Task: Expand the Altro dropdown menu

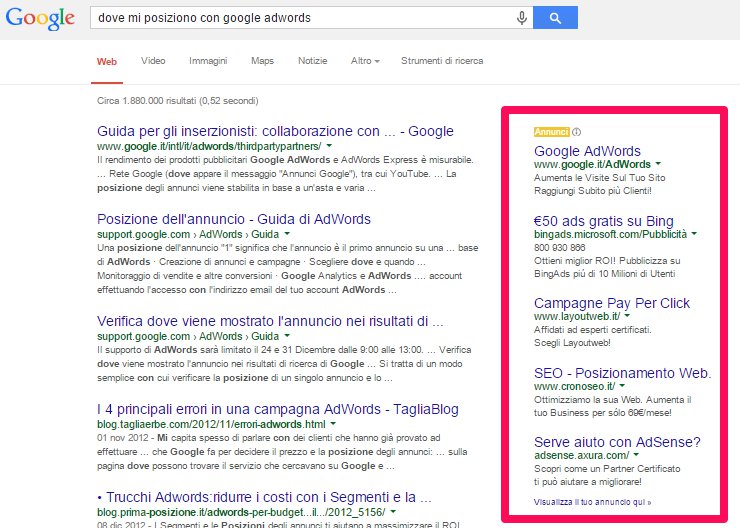Action: [365, 61]
